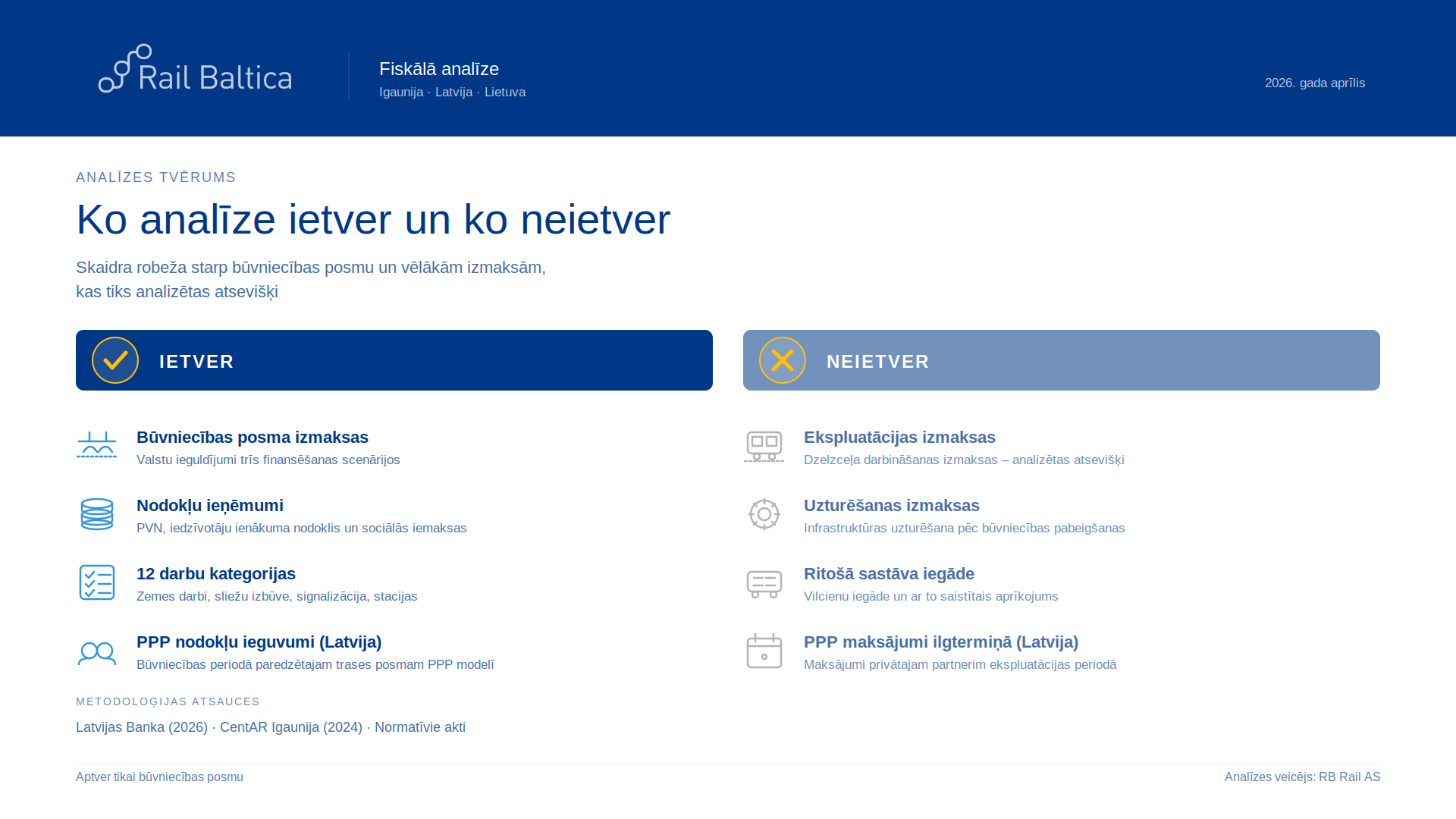Screen dimensions: 1456x819
Task: Click the bus icon for rolling stock purchase
Action: tap(764, 584)
